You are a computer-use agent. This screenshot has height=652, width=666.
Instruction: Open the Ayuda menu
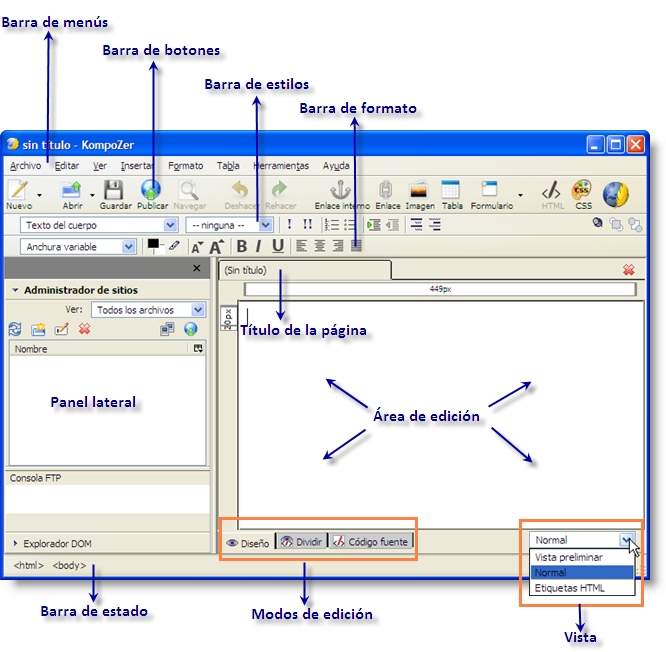(x=336, y=166)
